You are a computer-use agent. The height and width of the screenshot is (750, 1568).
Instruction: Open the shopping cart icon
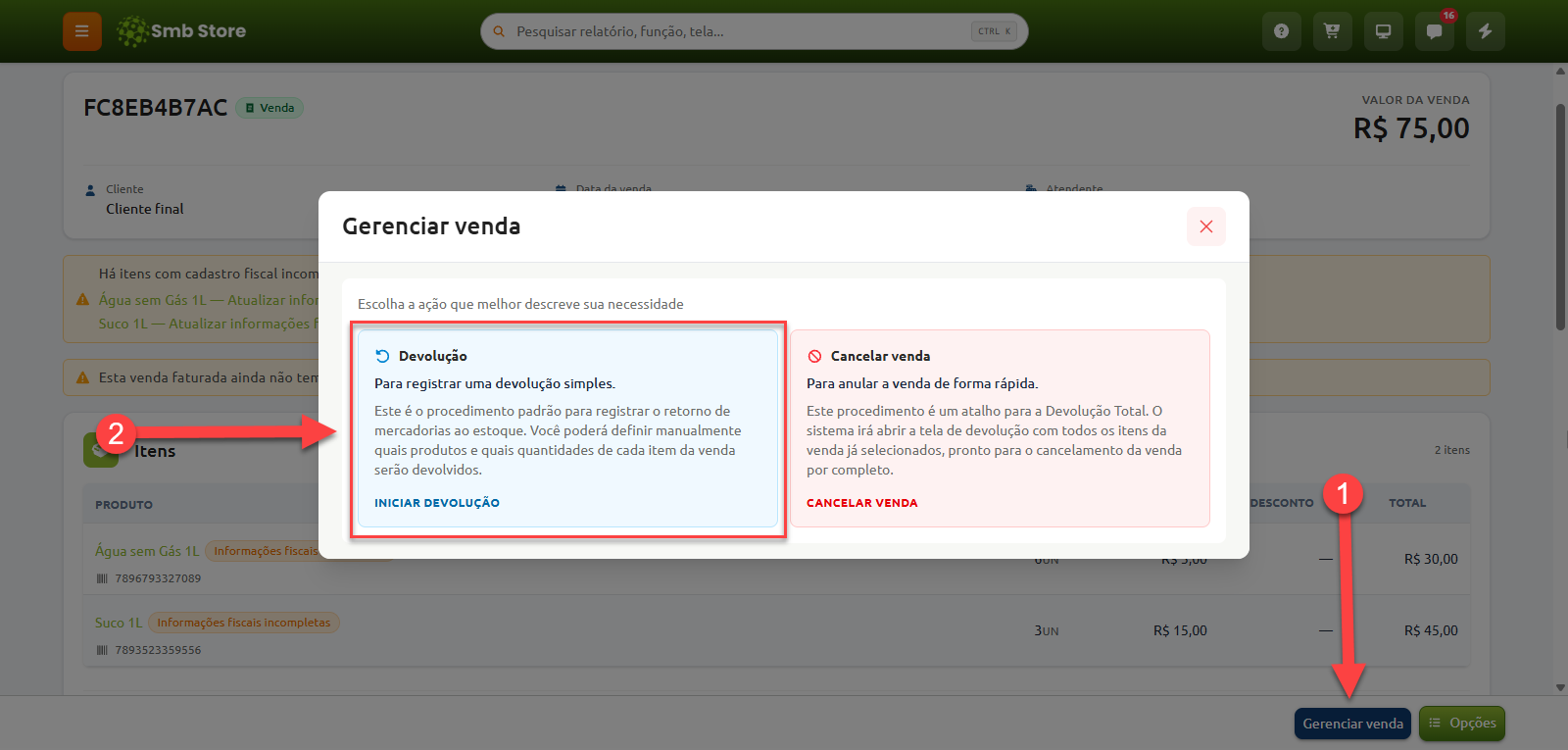tap(1332, 31)
